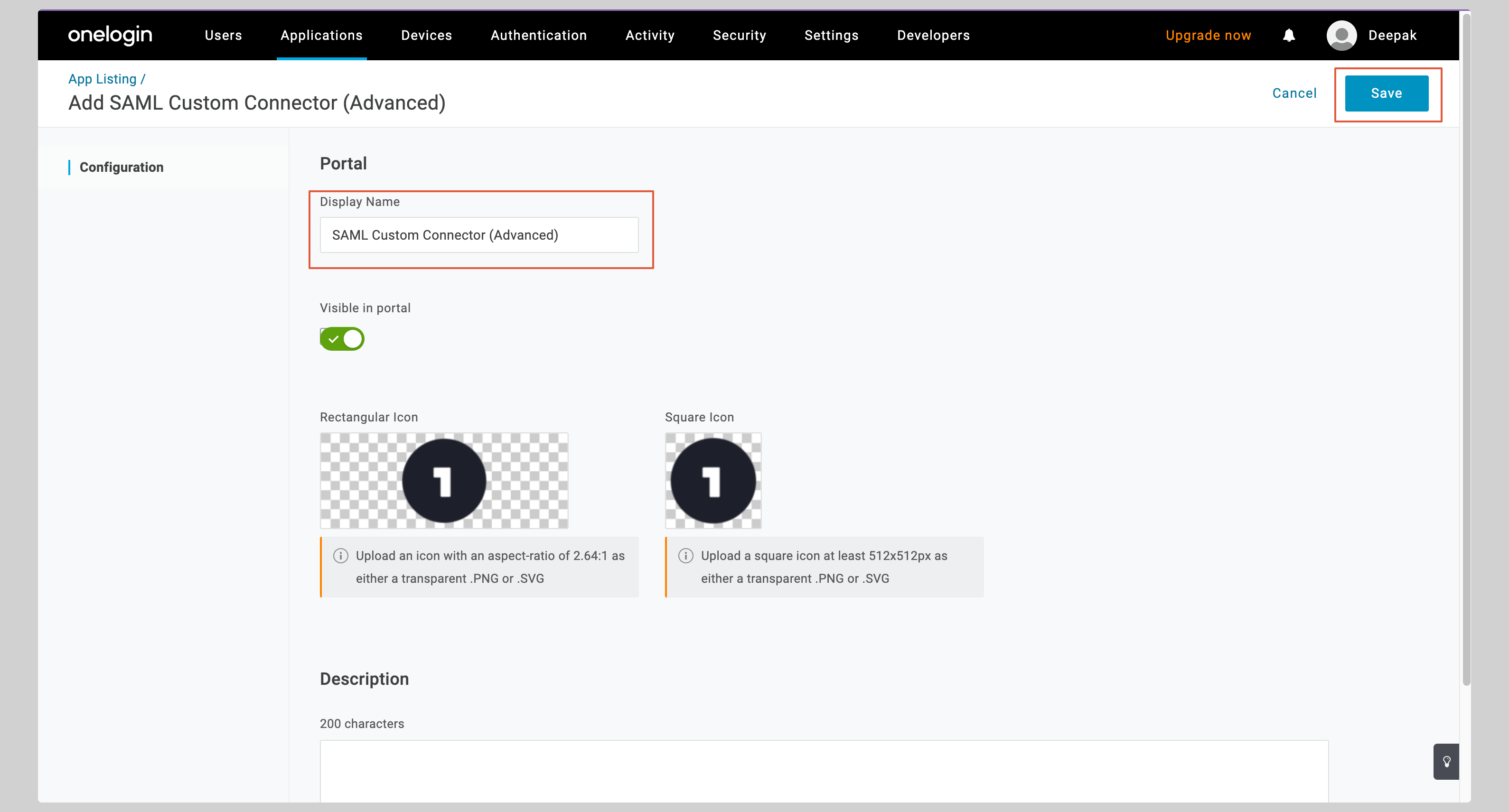Toggle off Visible in portal switch
Screen dimensions: 1509x812
(342, 339)
